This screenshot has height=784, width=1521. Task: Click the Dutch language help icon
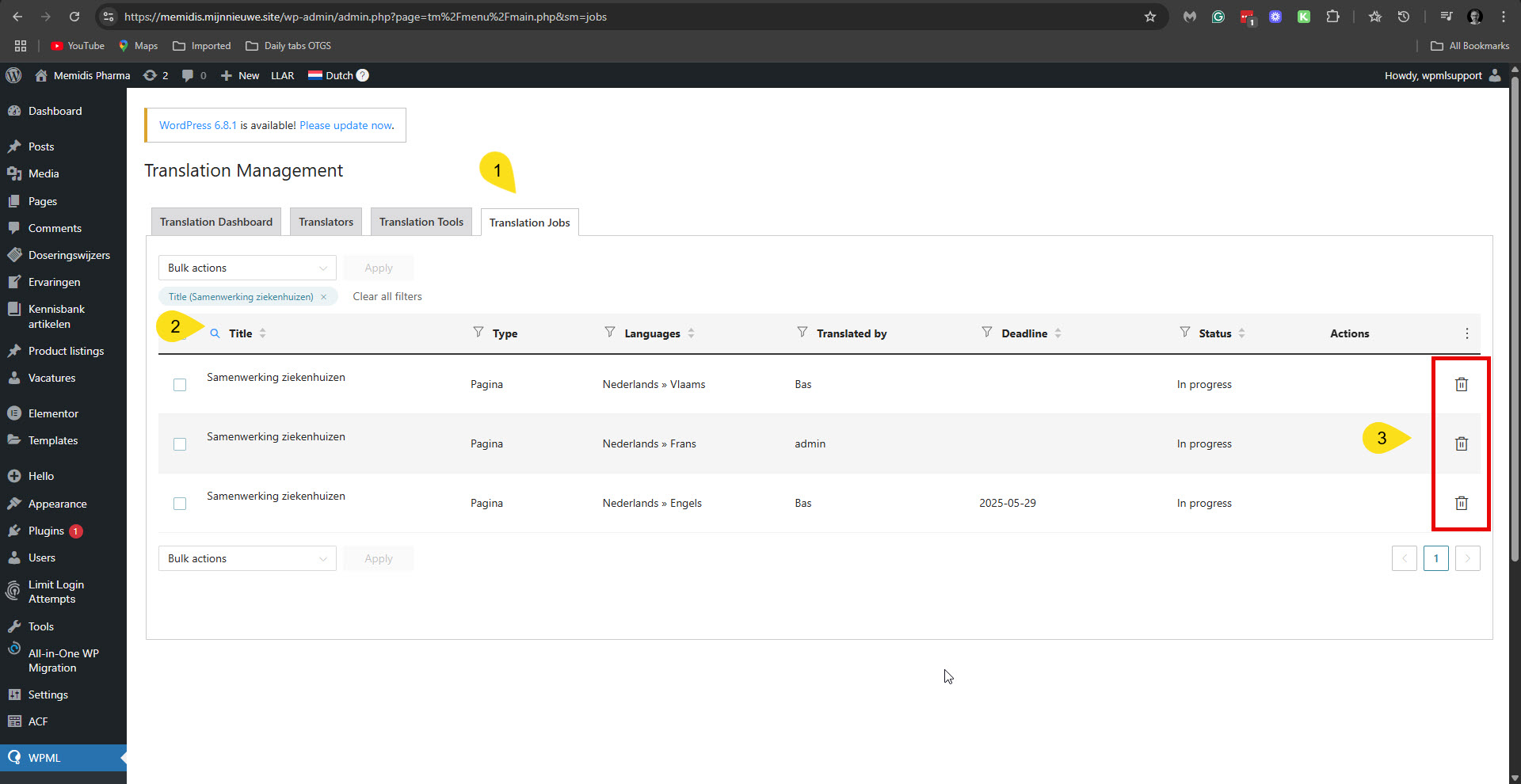click(x=362, y=75)
